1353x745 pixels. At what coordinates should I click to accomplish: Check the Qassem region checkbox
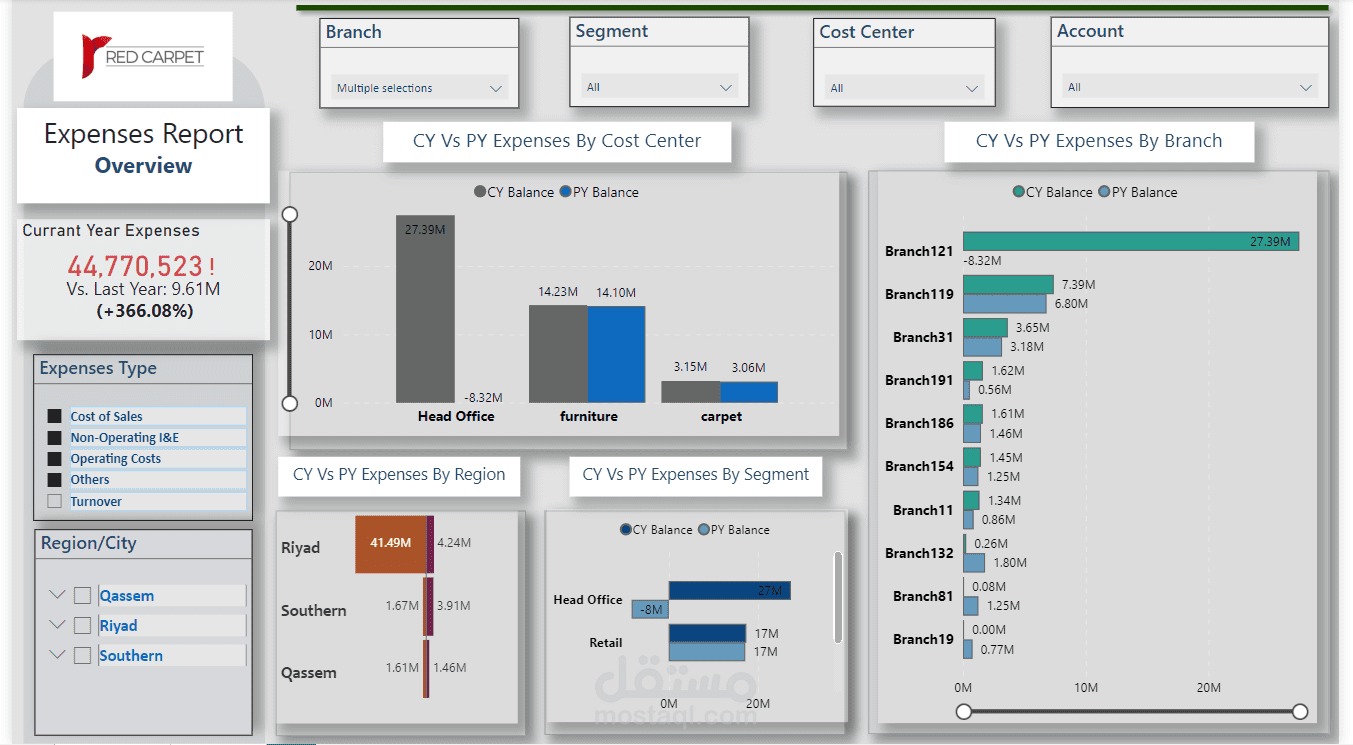82,595
